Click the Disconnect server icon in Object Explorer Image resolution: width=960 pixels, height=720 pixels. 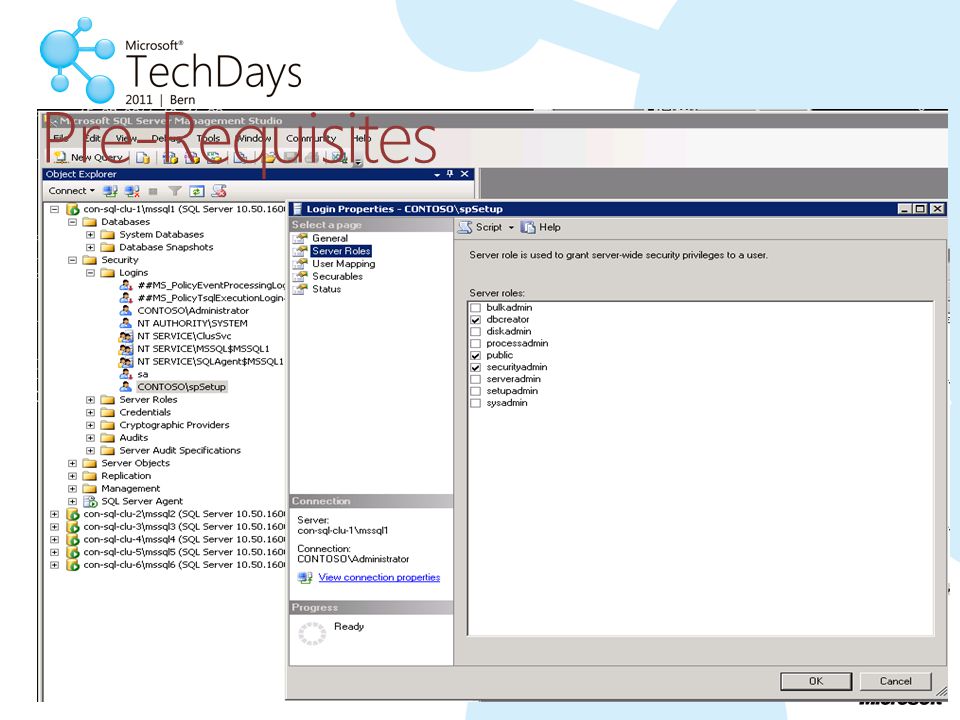[x=132, y=191]
